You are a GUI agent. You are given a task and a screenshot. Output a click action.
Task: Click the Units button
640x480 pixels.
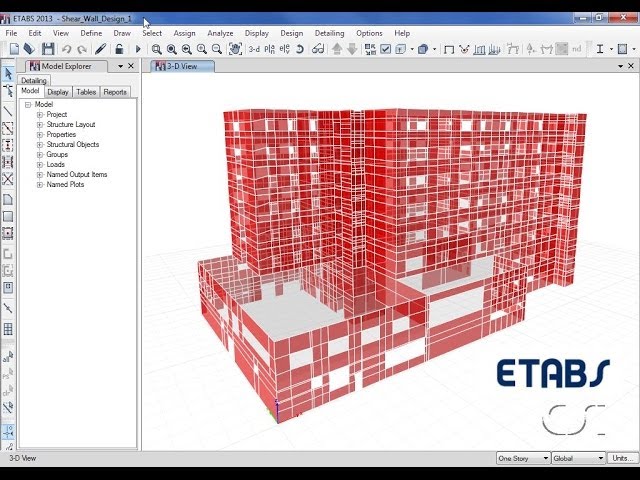point(622,458)
